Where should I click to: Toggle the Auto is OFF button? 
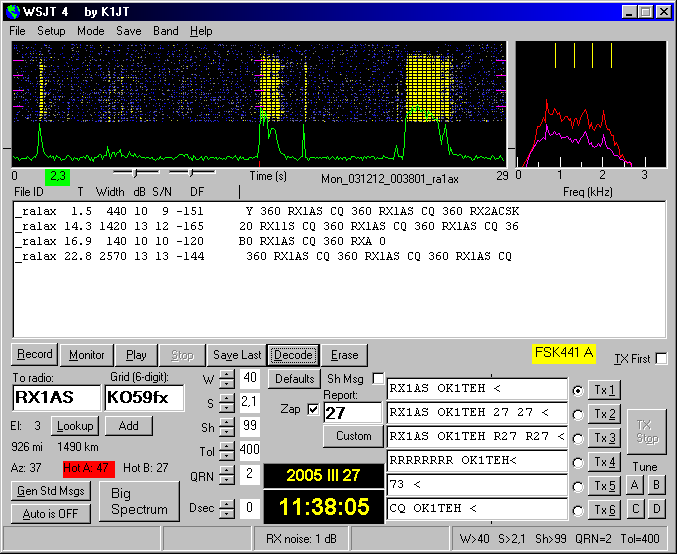pos(51,514)
